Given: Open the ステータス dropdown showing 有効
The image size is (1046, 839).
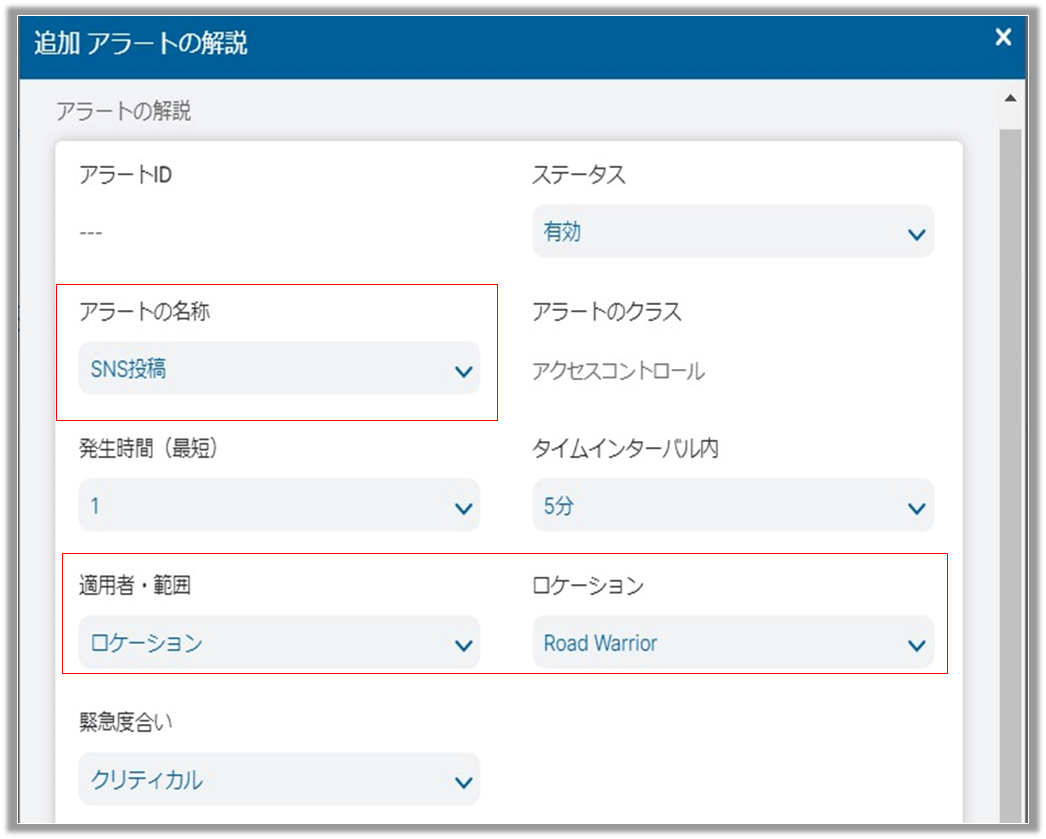Looking at the screenshot, I should (x=733, y=231).
